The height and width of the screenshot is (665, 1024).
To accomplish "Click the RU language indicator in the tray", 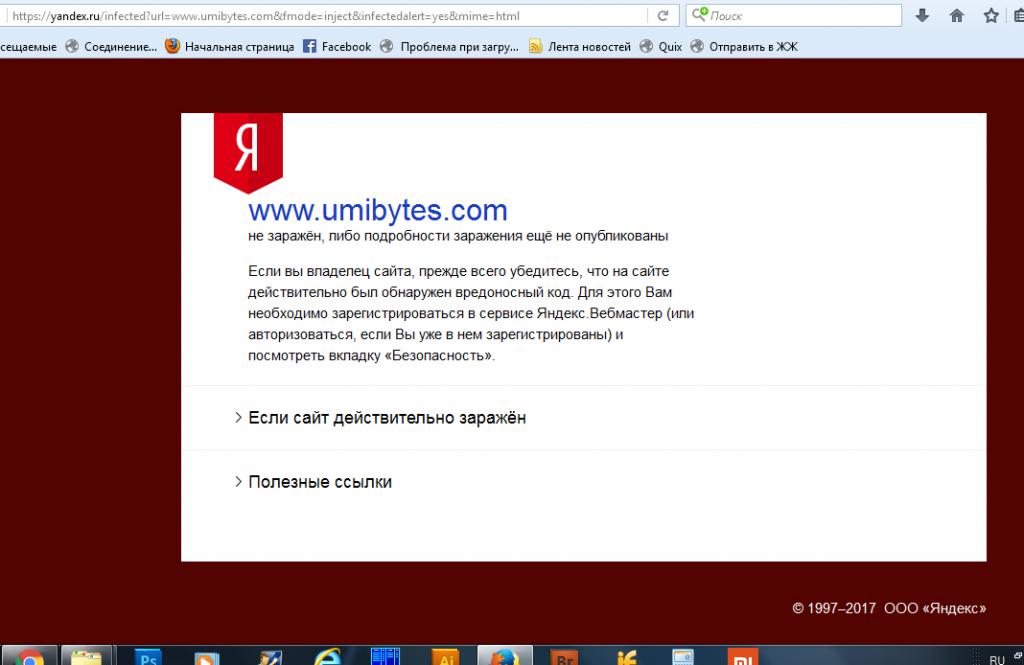I will click(997, 660).
